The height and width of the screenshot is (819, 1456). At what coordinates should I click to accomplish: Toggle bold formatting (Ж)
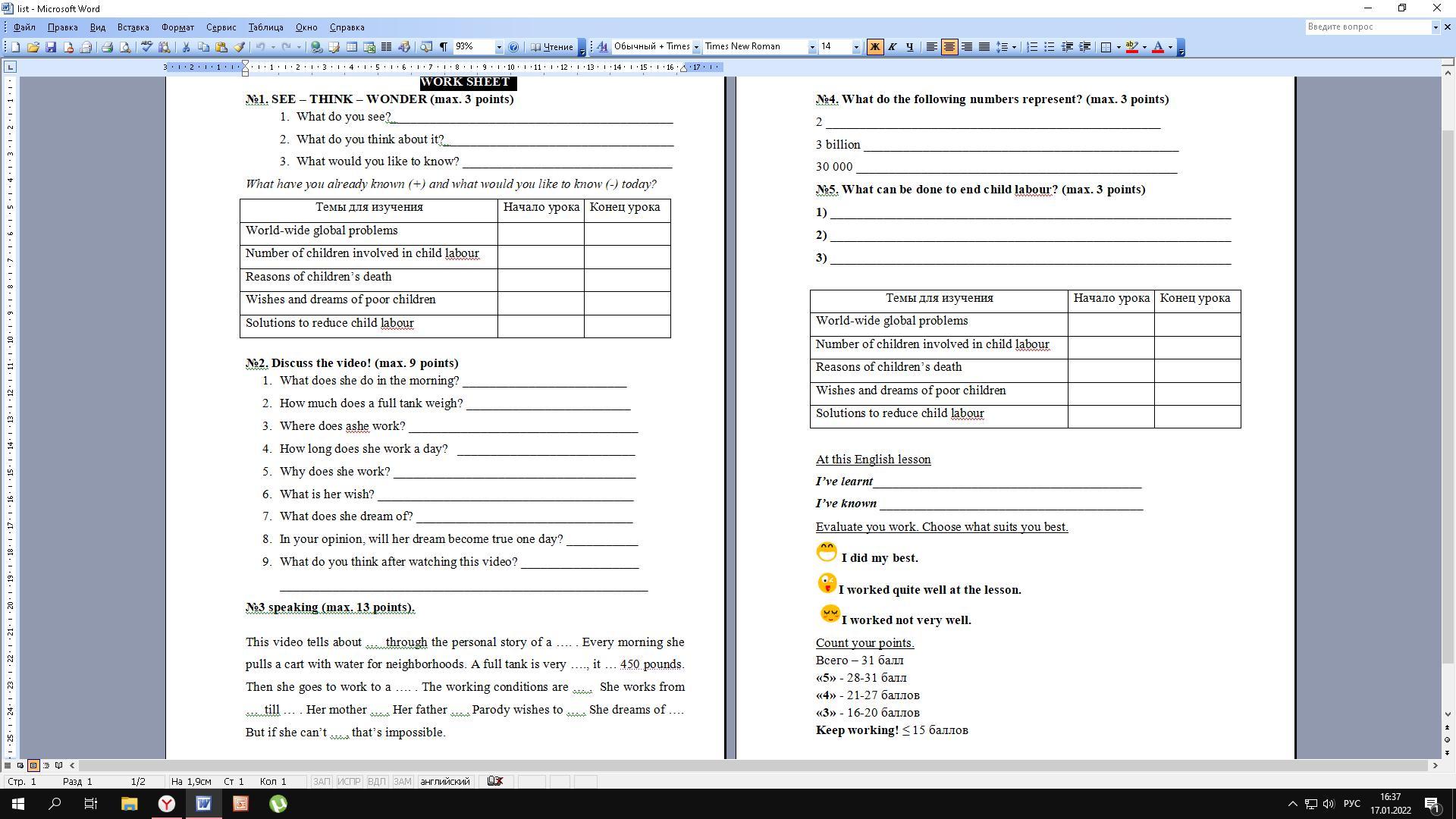[874, 47]
